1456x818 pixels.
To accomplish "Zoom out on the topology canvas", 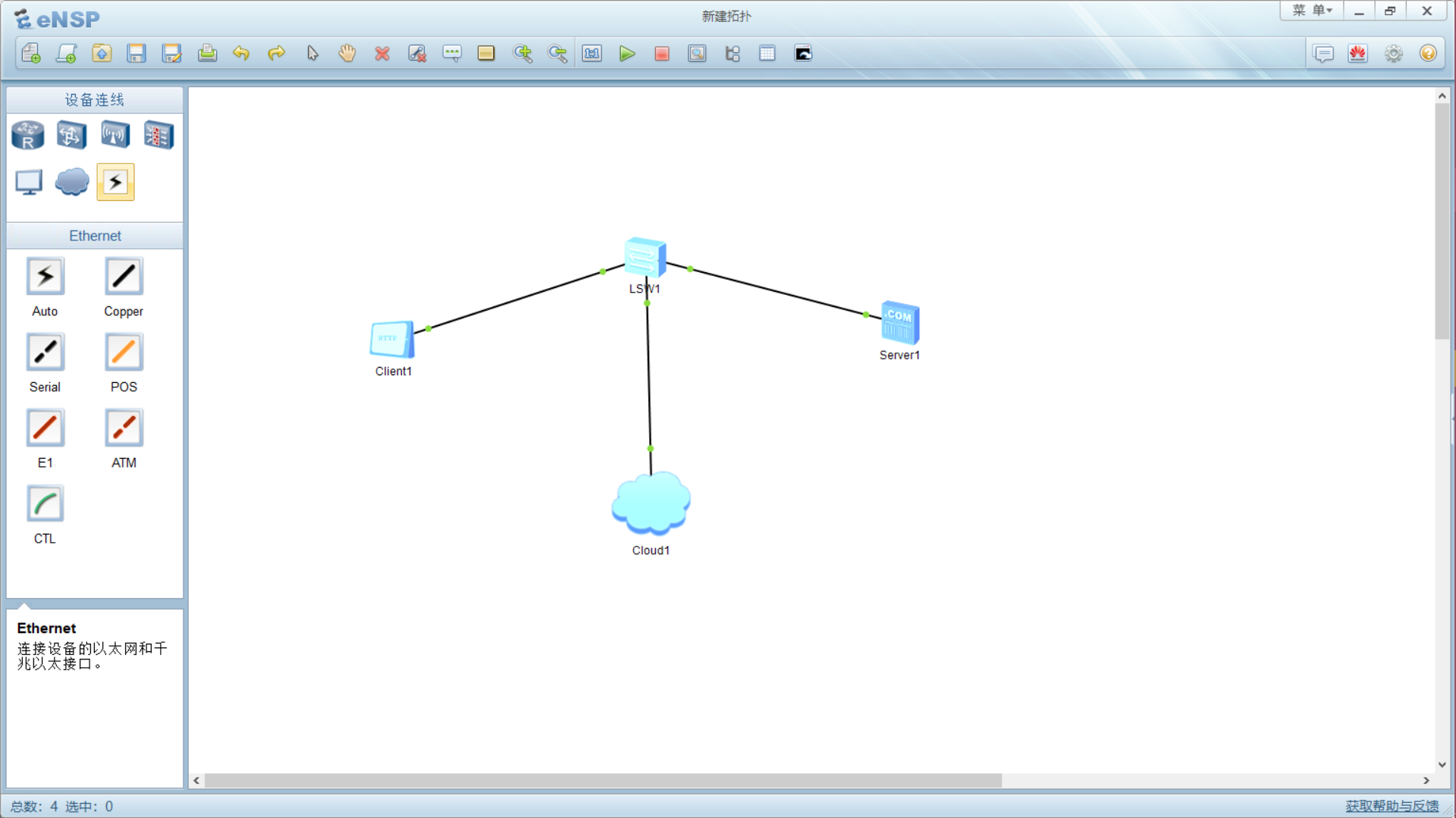I will pyautogui.click(x=557, y=54).
